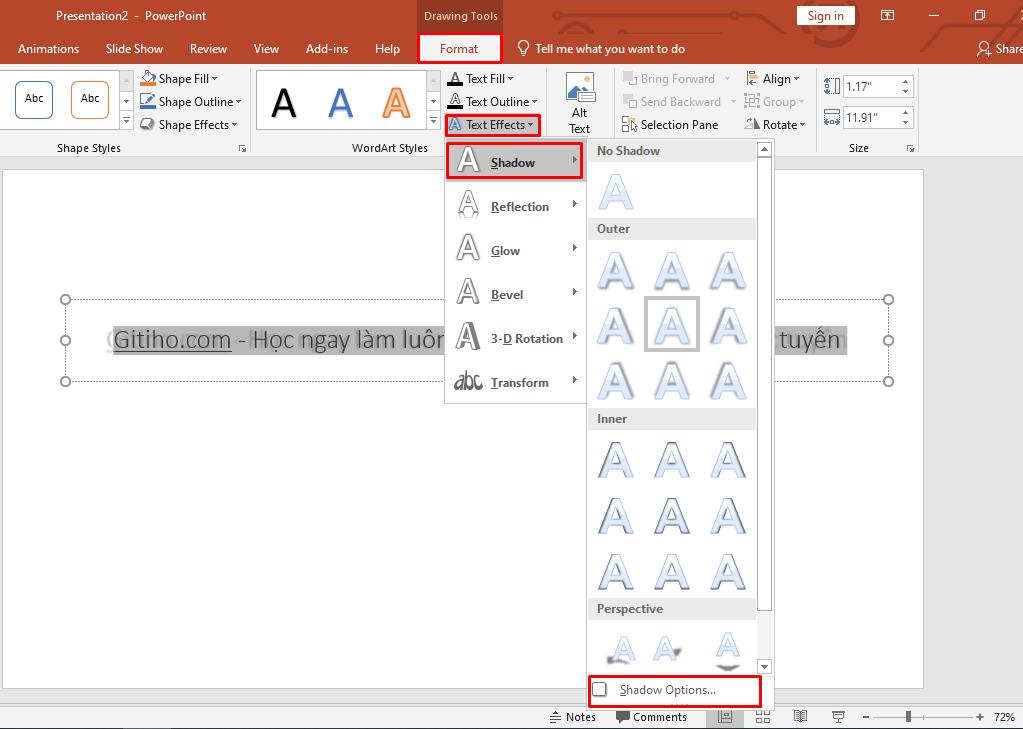Viewport: 1023px width, 729px height.
Task: Open Shadow Options from the menu
Action: 667,690
